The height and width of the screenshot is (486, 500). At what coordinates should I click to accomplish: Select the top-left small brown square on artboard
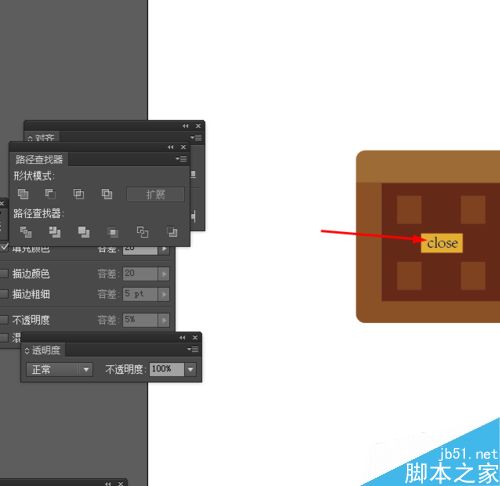click(409, 210)
